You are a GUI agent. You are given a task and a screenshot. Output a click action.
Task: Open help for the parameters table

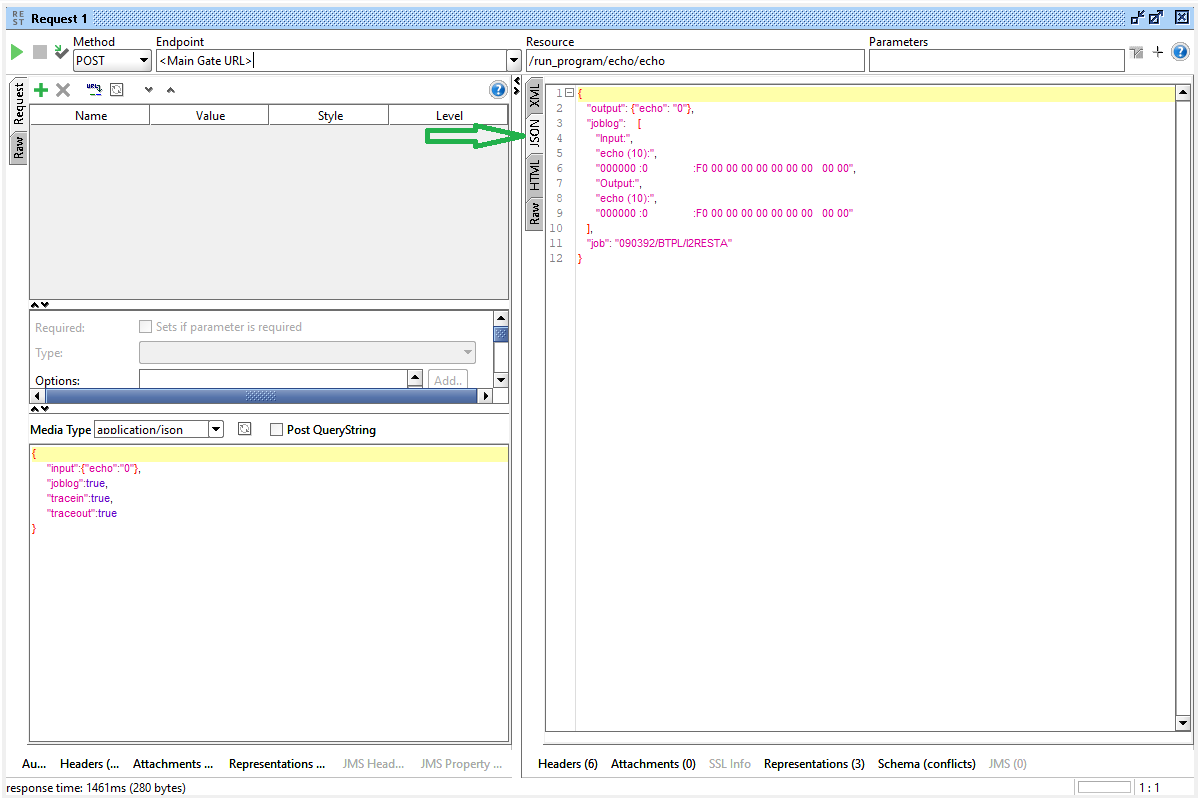(497, 90)
